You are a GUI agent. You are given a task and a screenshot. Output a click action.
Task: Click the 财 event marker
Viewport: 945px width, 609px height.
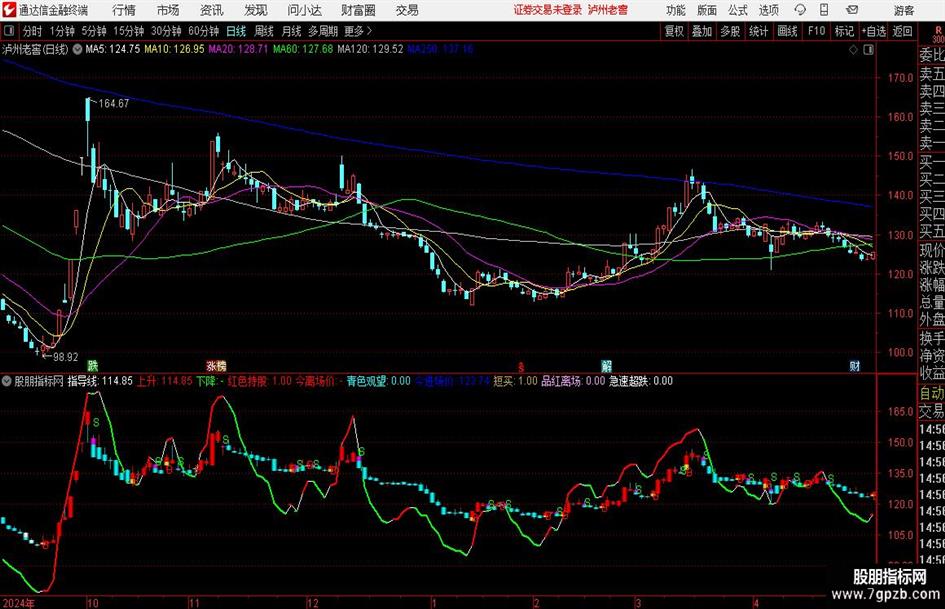[x=855, y=365]
